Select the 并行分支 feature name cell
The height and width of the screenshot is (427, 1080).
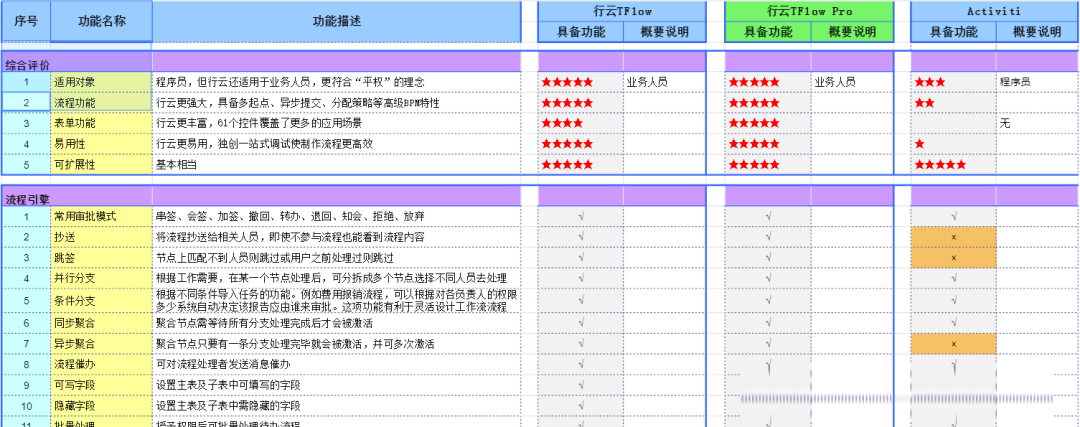pyautogui.click(x=101, y=278)
